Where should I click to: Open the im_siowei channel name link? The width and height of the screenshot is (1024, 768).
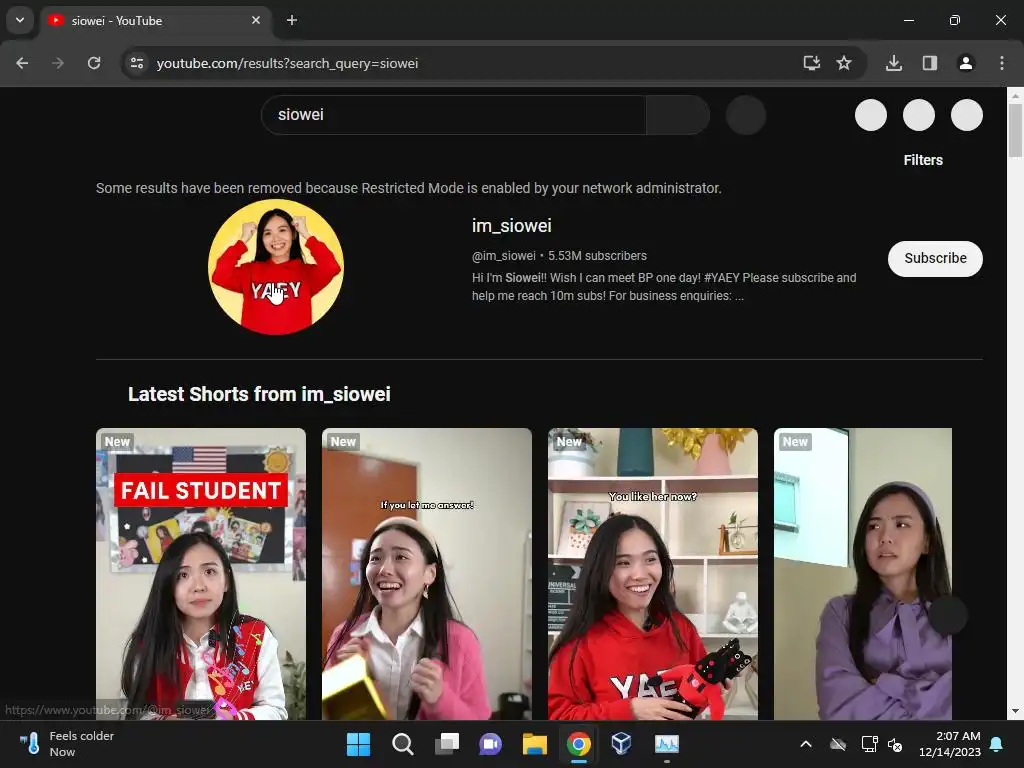[511, 226]
